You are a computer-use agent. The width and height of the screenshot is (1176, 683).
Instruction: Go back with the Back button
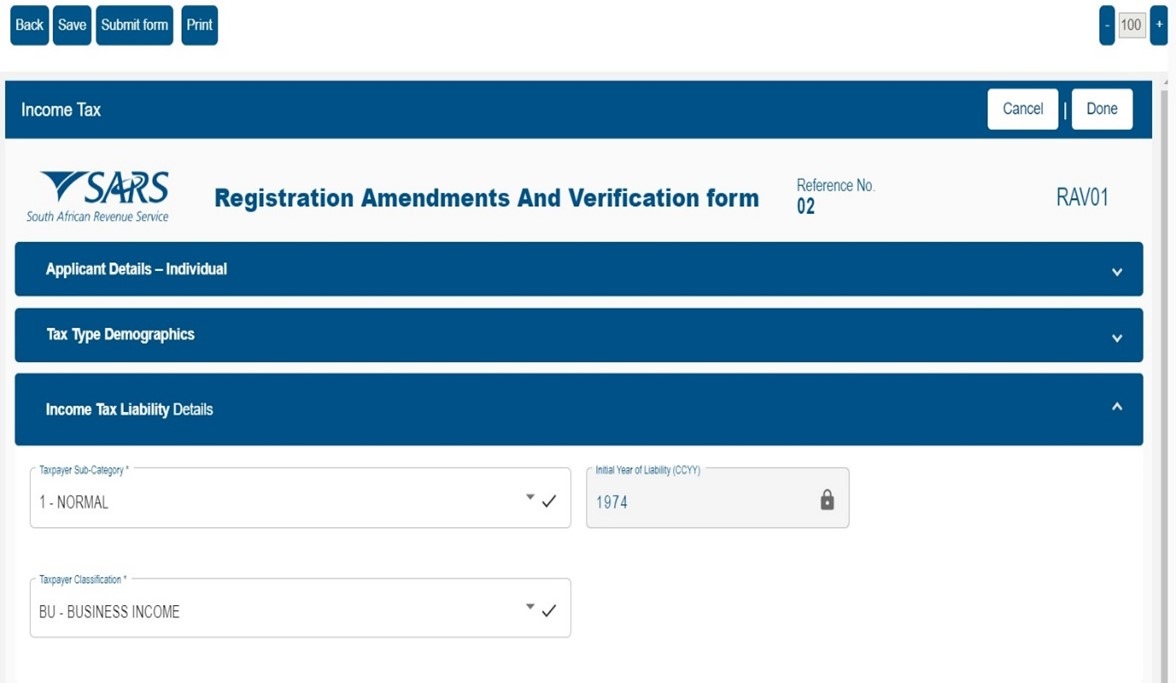click(29, 25)
